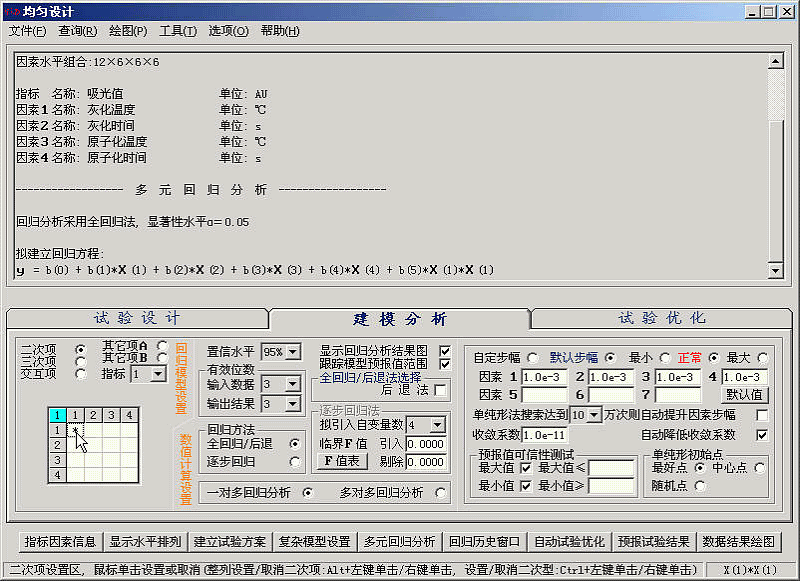The width and height of the screenshot is (800, 581).
Task: Open the 文件(F) menu
Action: pos(27,31)
